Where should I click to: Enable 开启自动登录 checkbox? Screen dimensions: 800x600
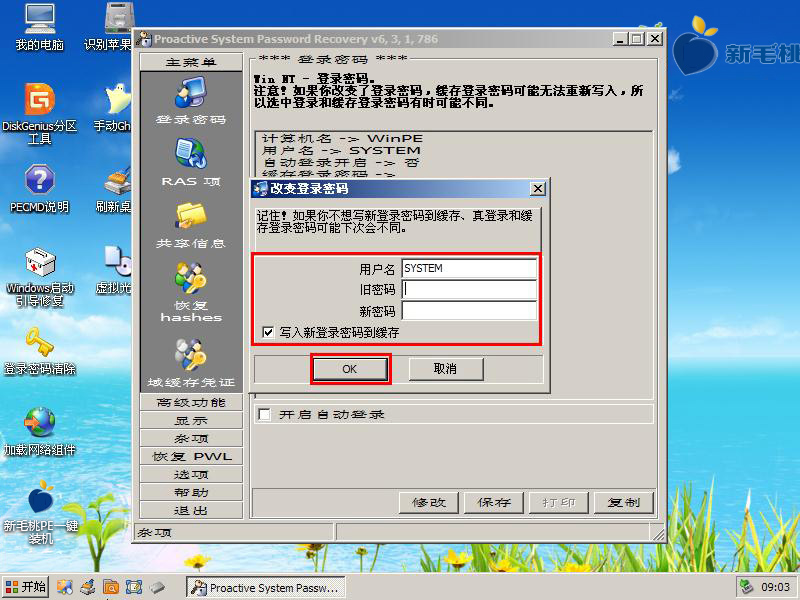coord(264,414)
